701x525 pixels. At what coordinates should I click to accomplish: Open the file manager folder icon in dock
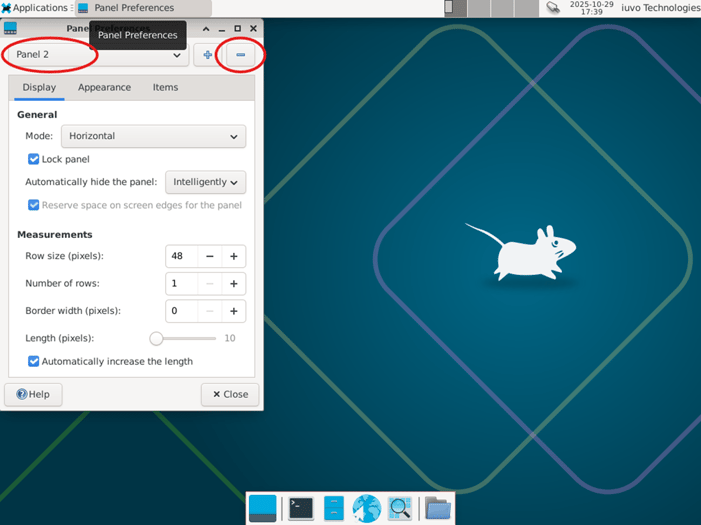point(437,508)
